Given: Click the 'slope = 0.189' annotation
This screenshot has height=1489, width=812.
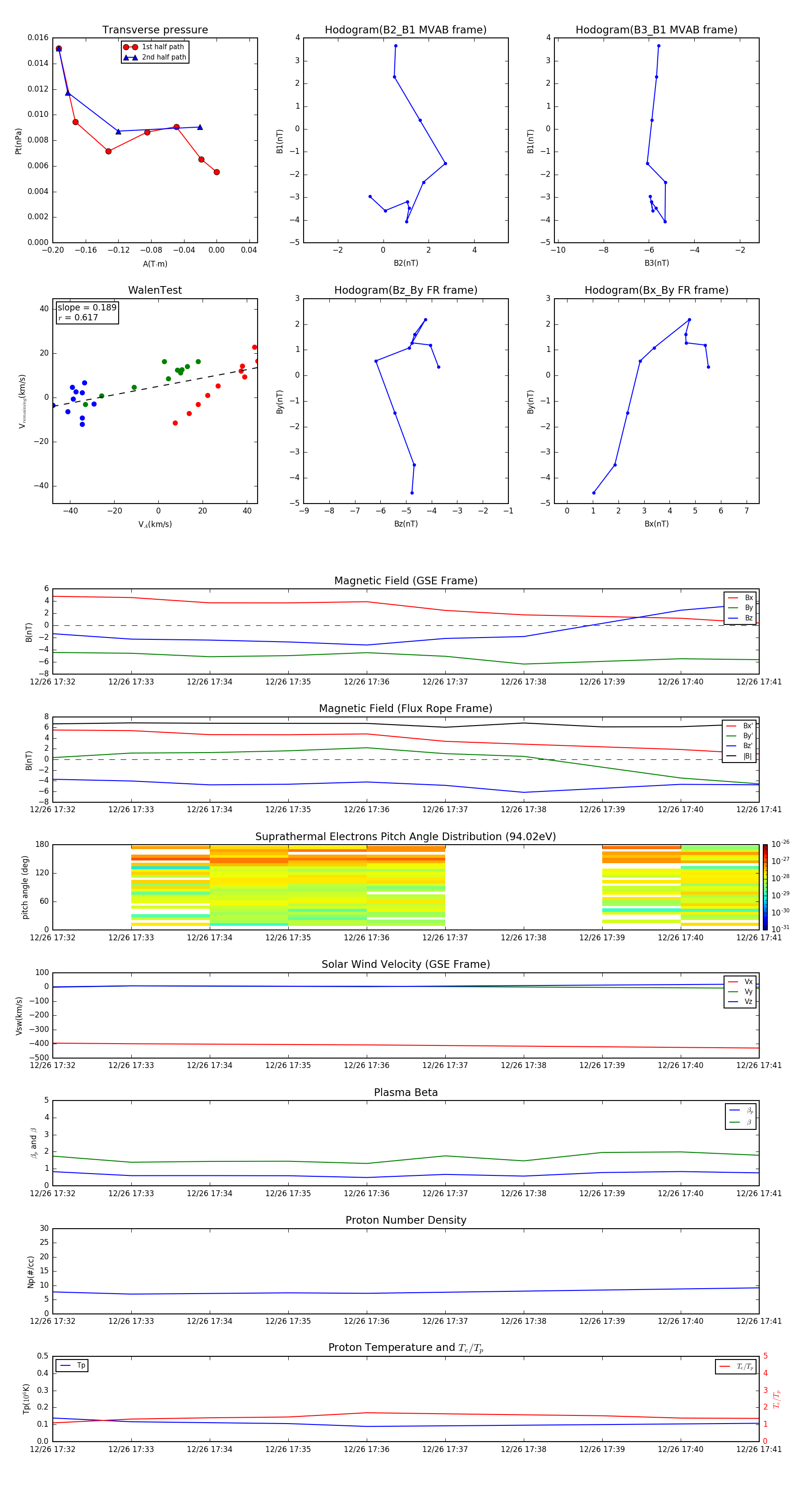Looking at the screenshot, I should pos(87,308).
